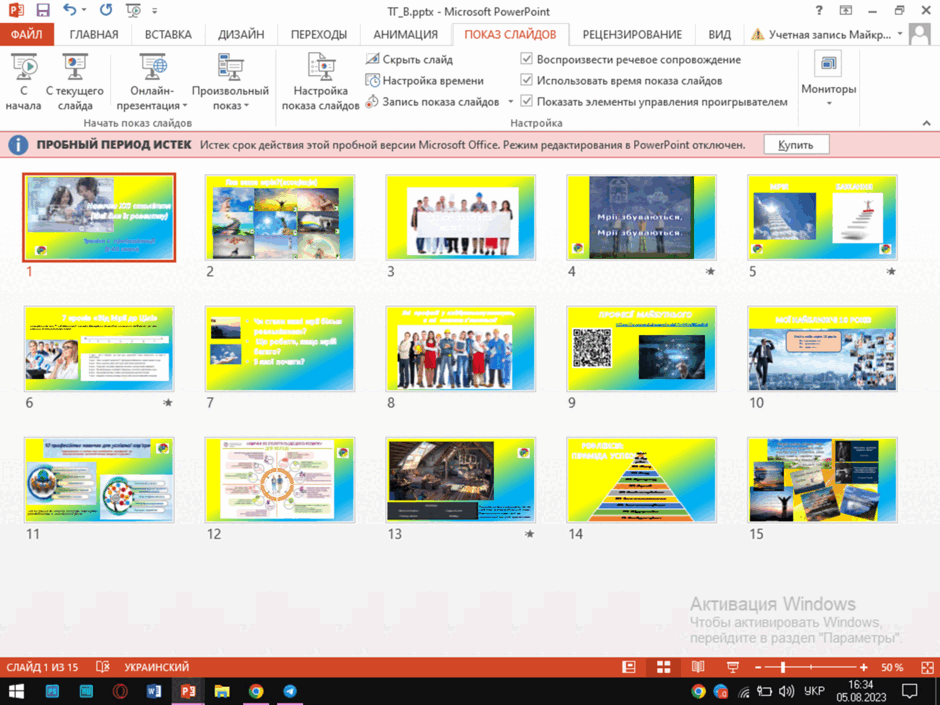This screenshot has width=940, height=705.
Task: Click spell check icon in status bar
Action: point(103,667)
